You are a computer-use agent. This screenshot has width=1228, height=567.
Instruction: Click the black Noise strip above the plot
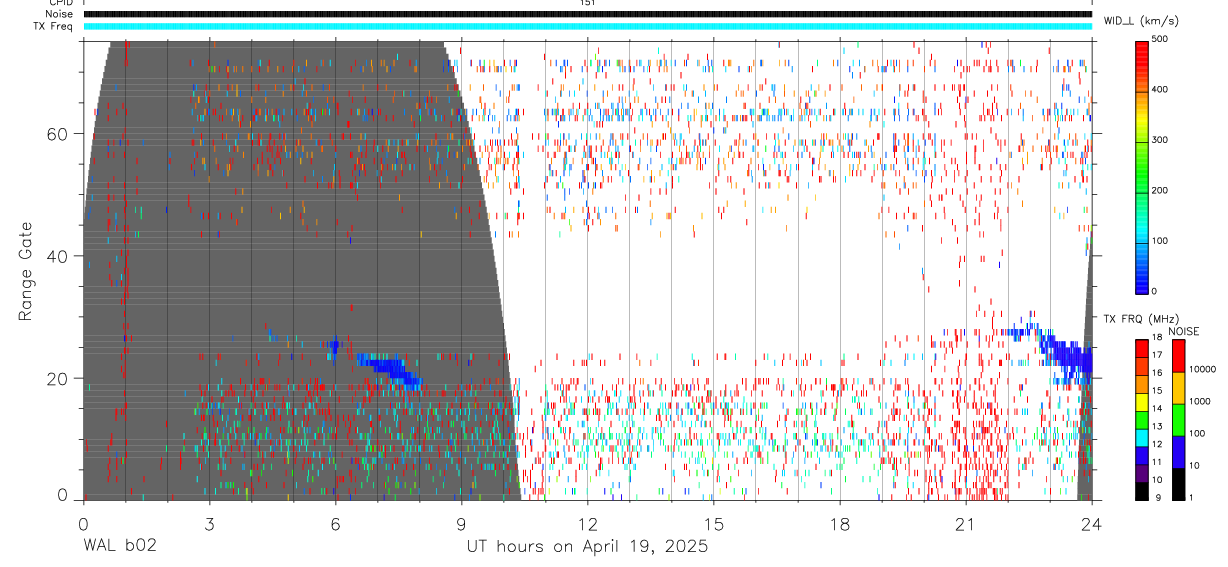click(x=587, y=14)
